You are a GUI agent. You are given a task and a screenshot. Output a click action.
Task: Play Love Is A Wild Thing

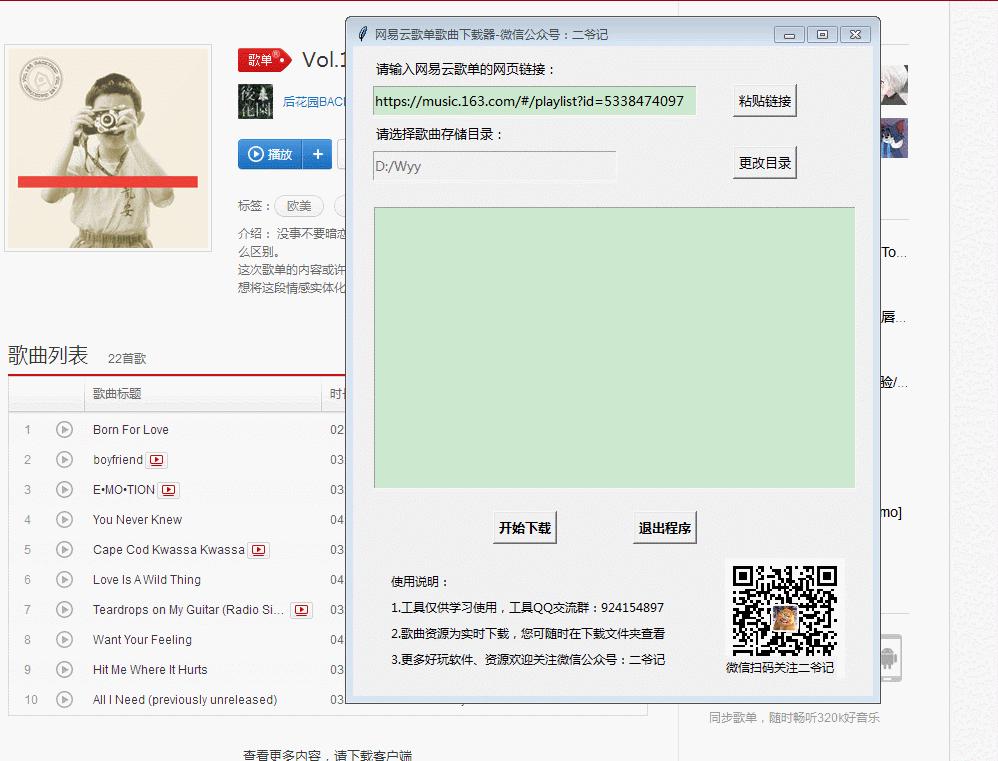64,580
